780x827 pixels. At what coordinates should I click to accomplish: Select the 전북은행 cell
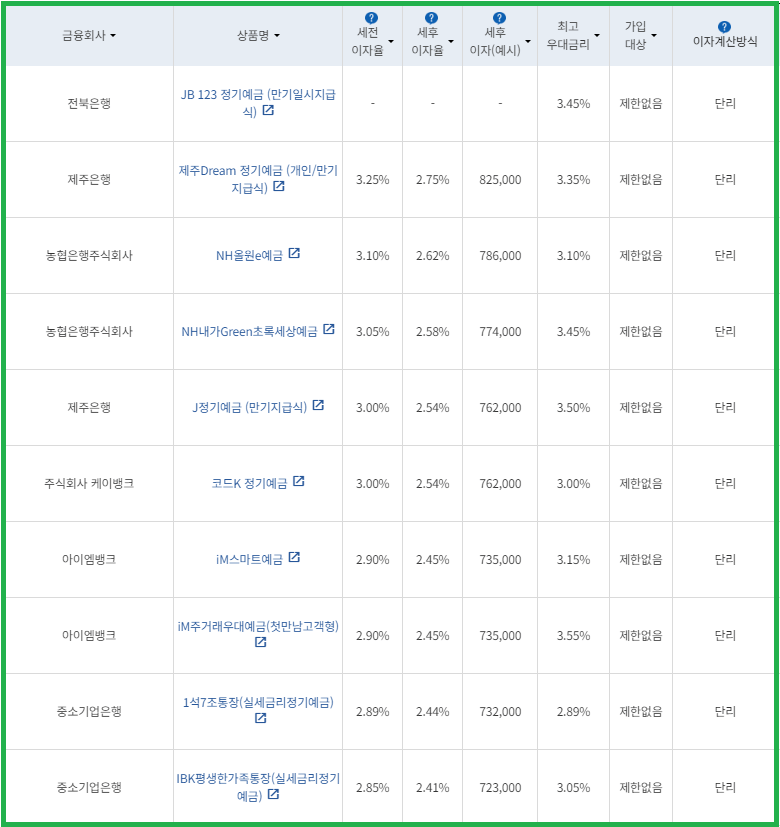[89, 103]
